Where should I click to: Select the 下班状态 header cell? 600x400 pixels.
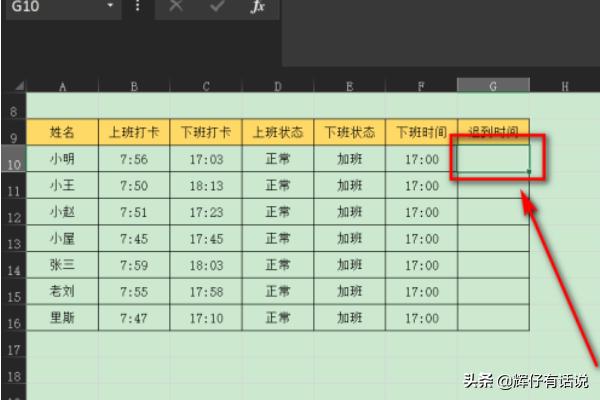pyautogui.click(x=349, y=132)
